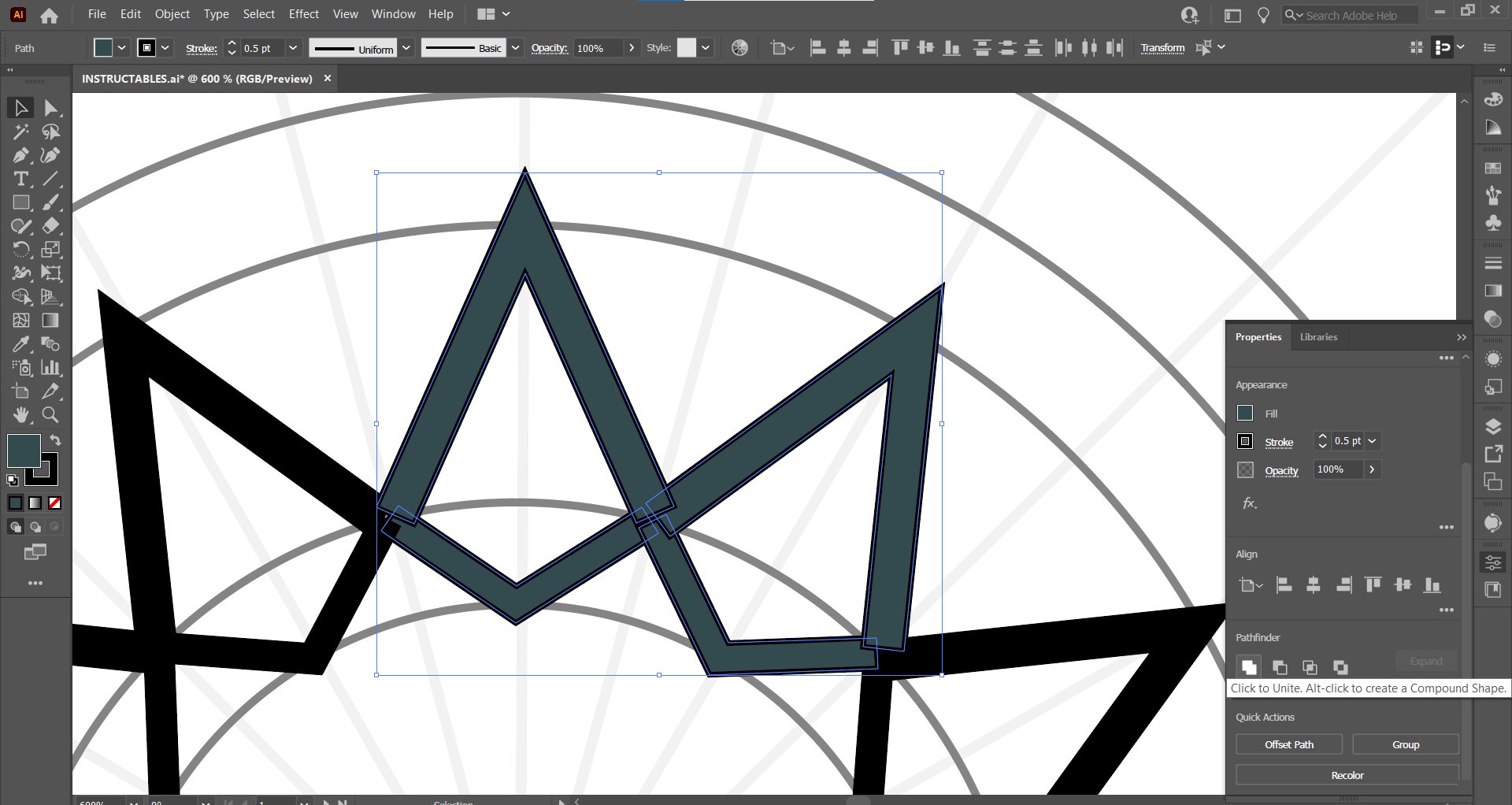Click the Minus Front pathfinder icon
1512x805 pixels.
pyautogui.click(x=1280, y=667)
